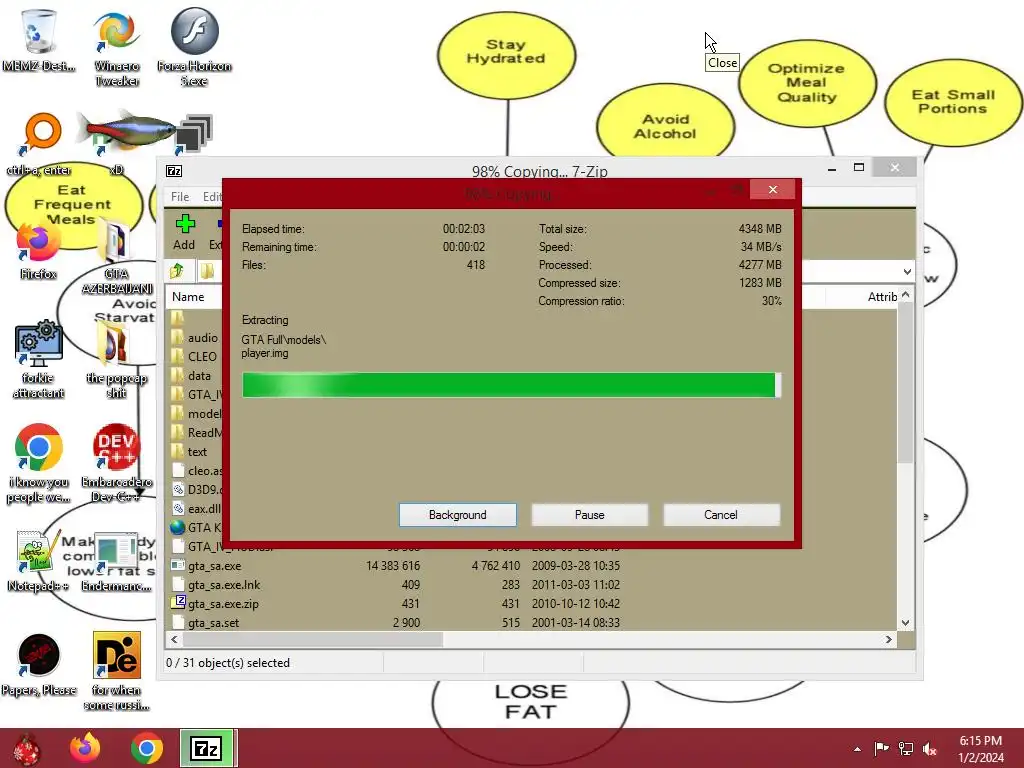Click the vertical scrollbar thumb in file list
1024x768 pixels.
(x=905, y=383)
